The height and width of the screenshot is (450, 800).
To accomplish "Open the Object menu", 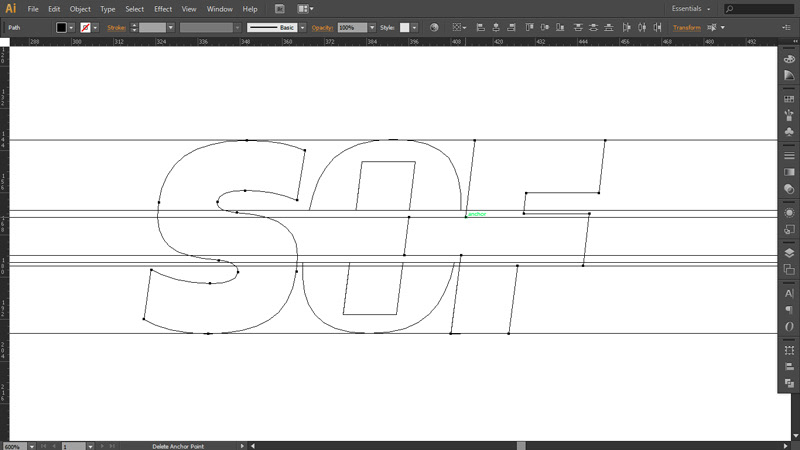I will [x=81, y=8].
